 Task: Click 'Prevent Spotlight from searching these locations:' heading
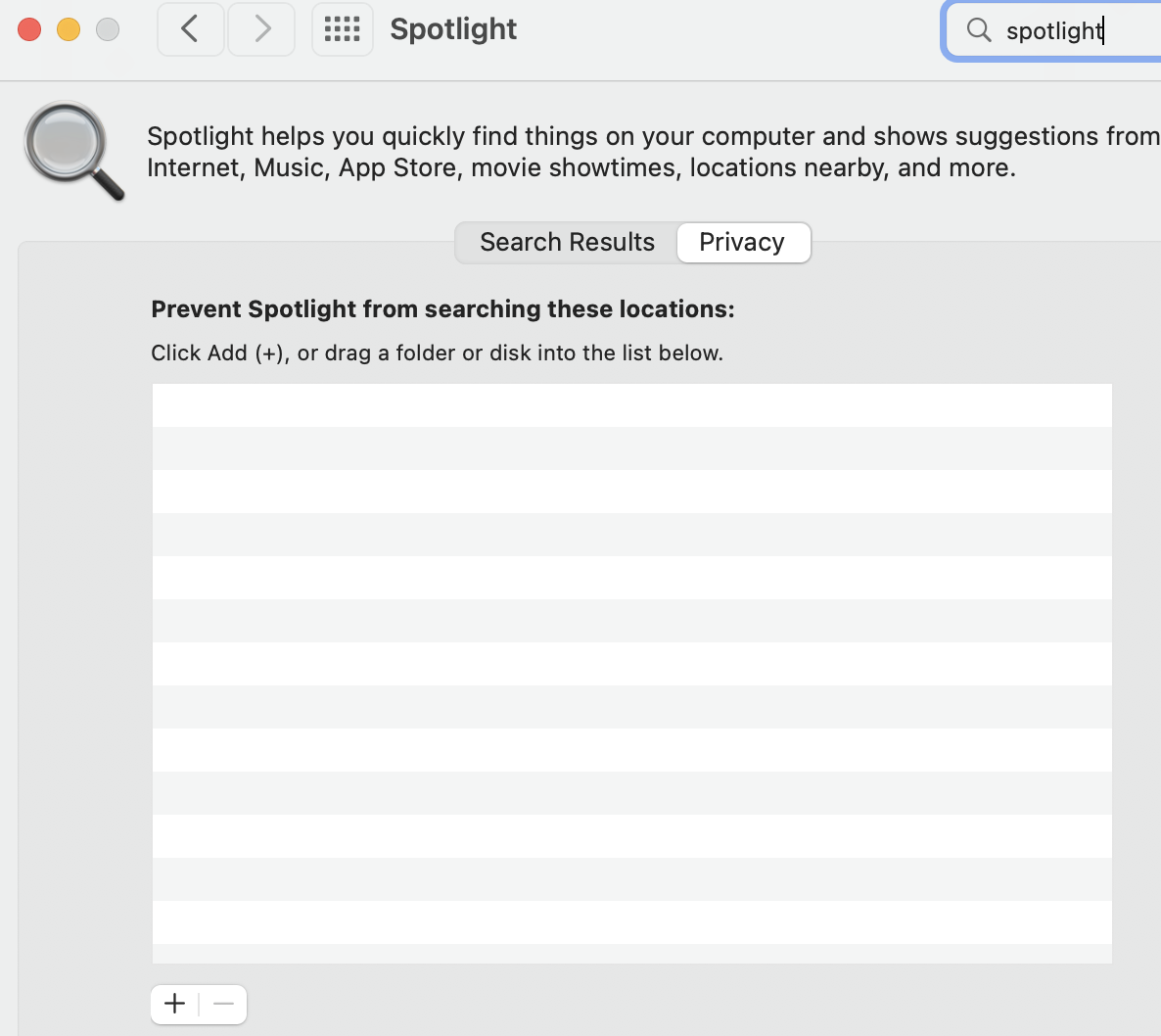pyautogui.click(x=442, y=308)
